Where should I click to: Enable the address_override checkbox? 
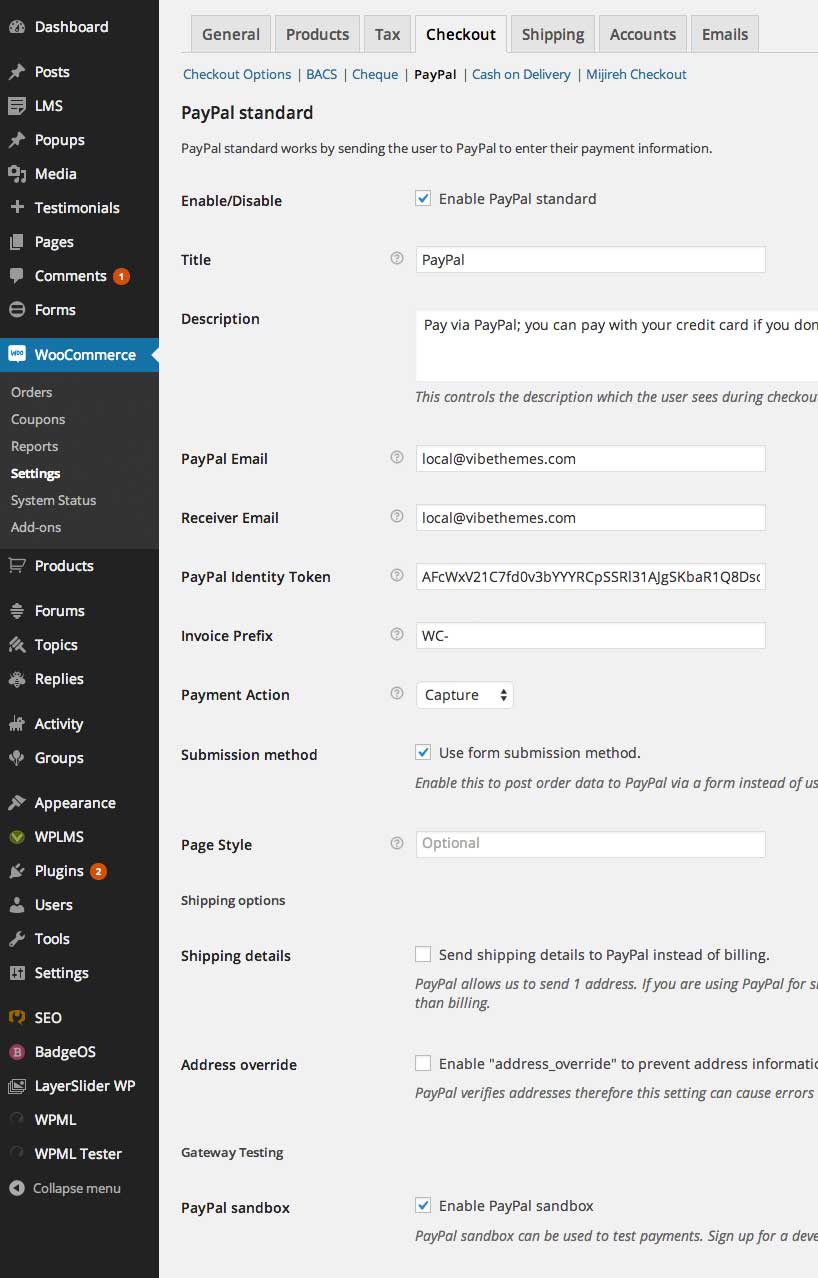click(x=423, y=1064)
